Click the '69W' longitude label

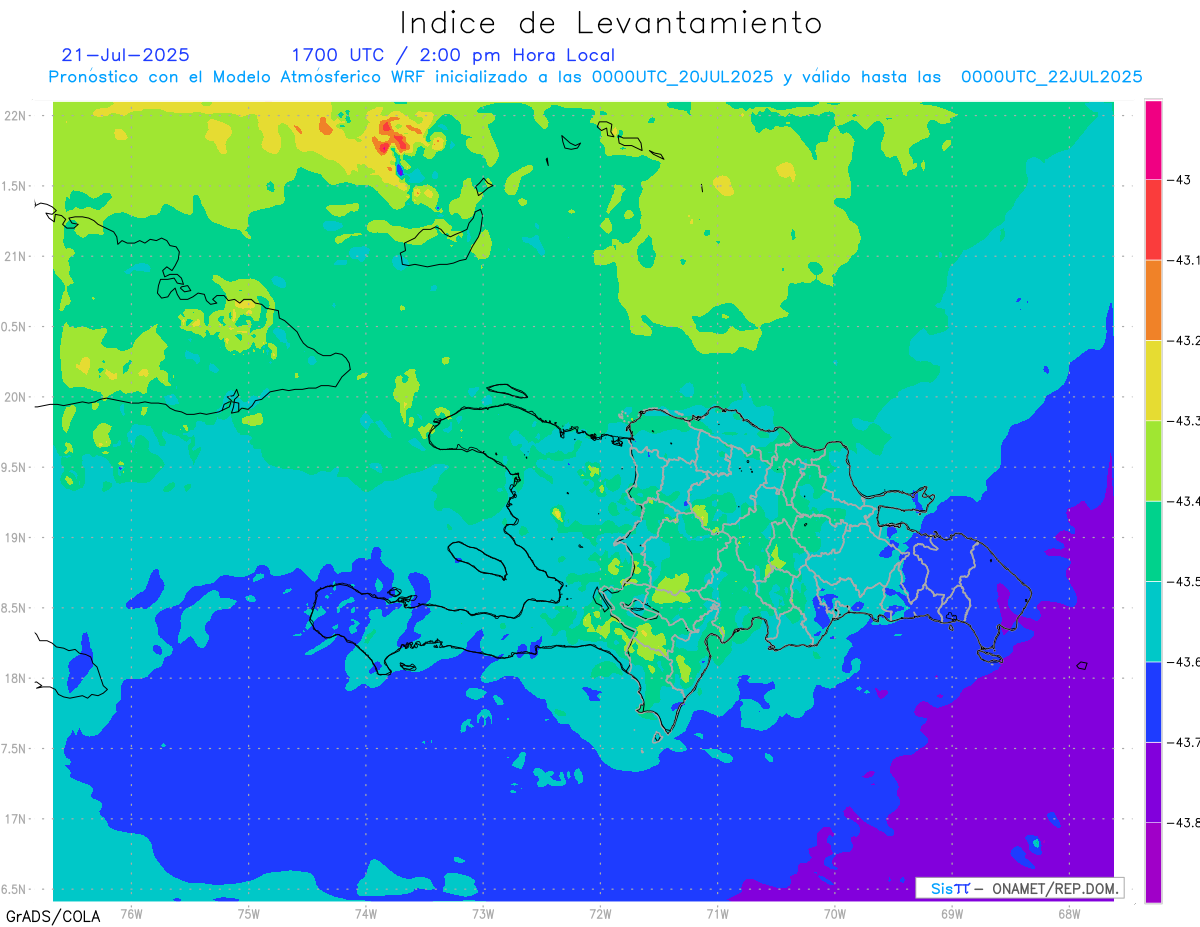(952, 913)
